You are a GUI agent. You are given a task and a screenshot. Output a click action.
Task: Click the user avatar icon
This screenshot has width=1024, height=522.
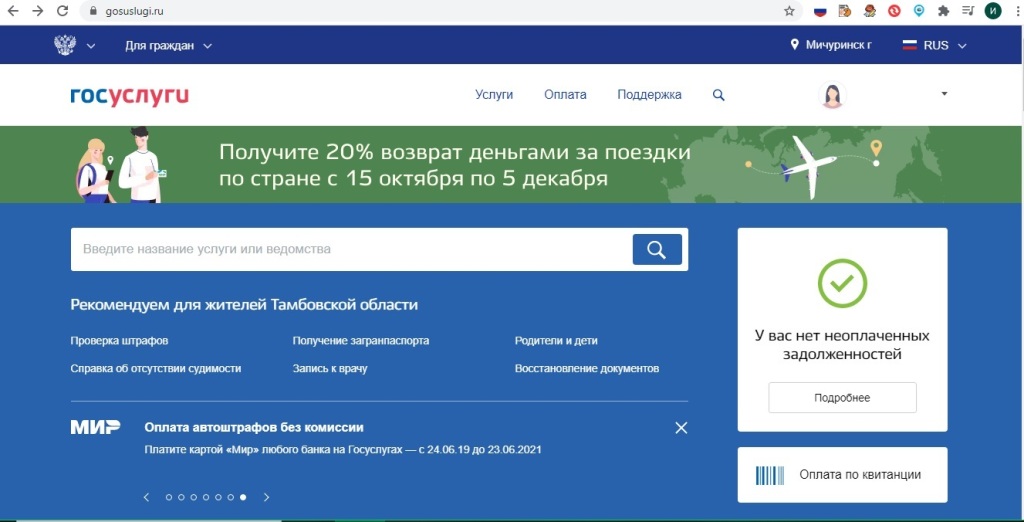(x=832, y=95)
